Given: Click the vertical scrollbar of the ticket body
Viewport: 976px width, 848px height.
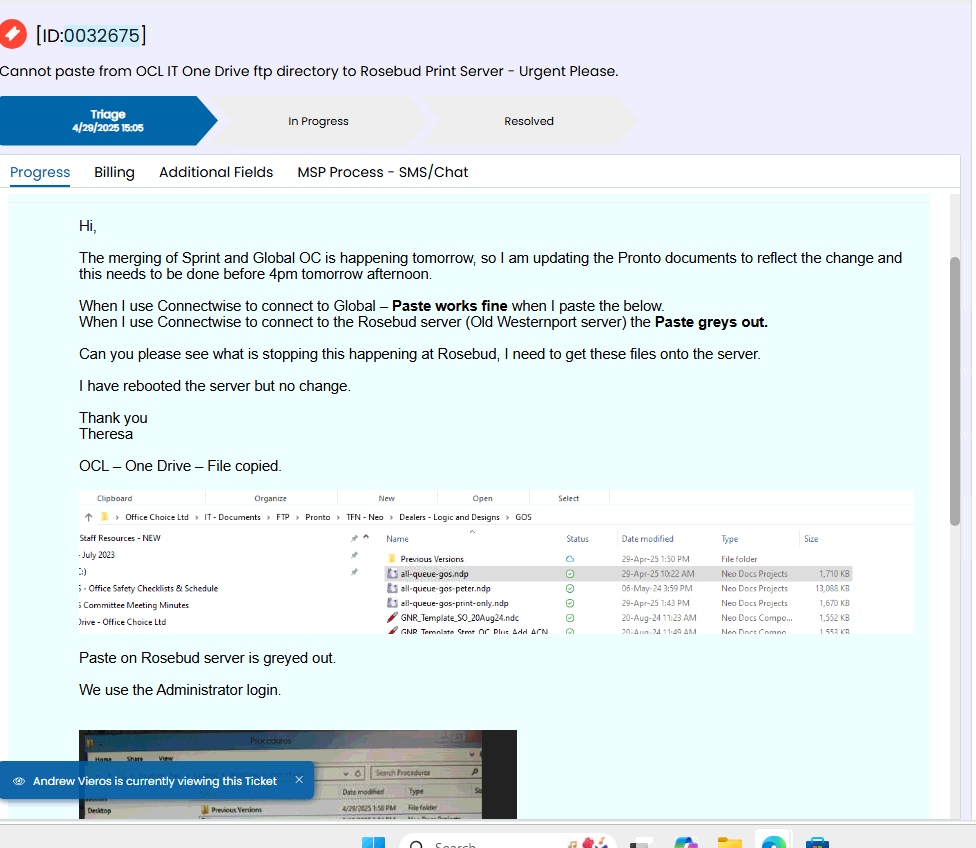Looking at the screenshot, I should tap(955, 391).
